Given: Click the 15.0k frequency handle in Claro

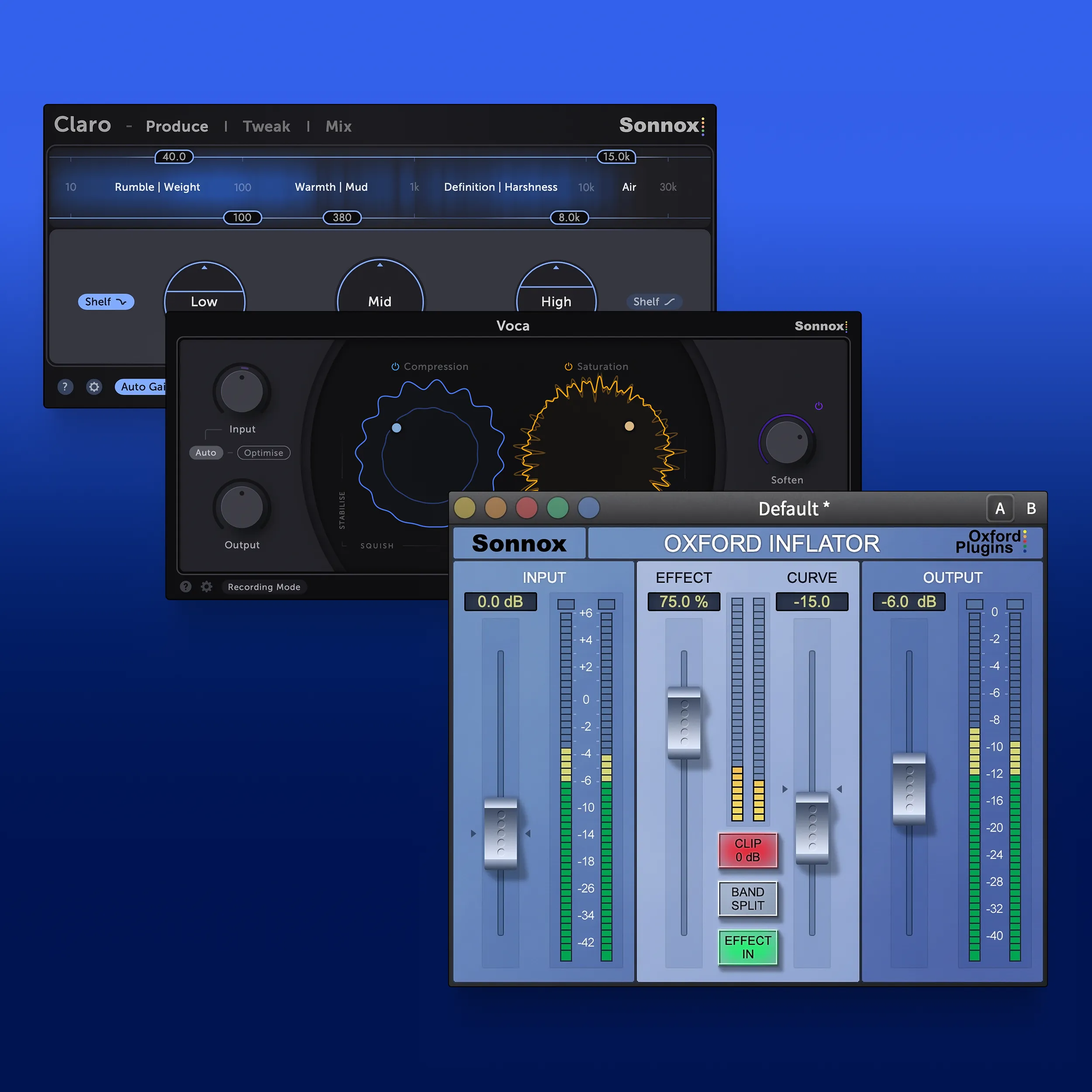Looking at the screenshot, I should click(616, 156).
